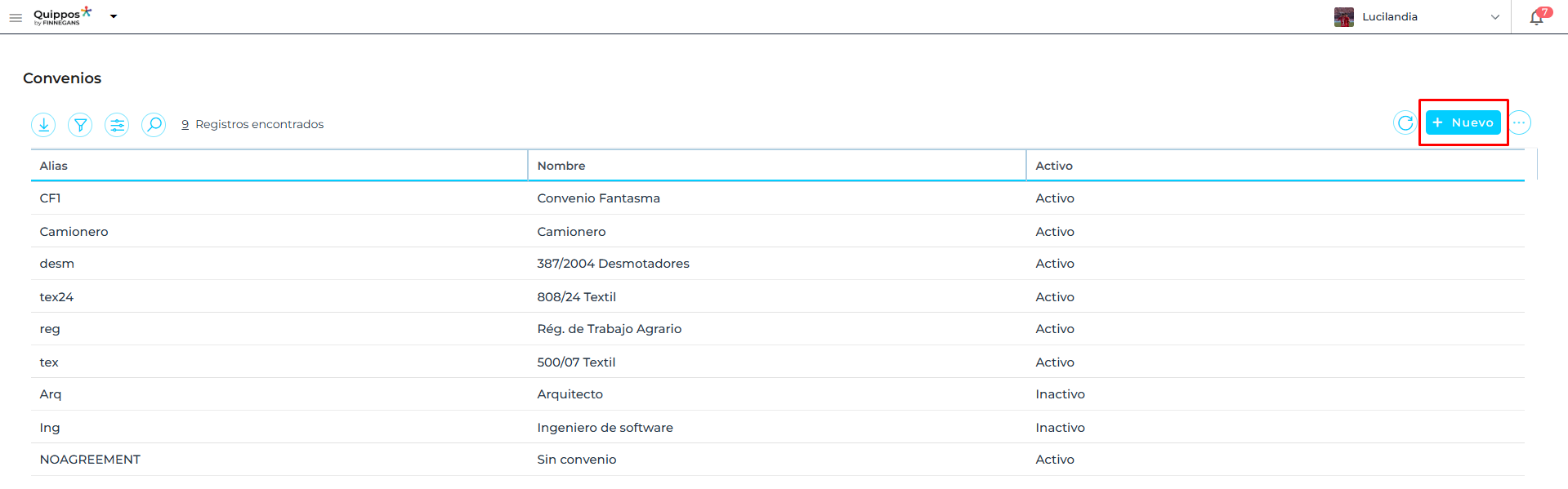This screenshot has height=489, width=1568.
Task: Sort by the Nombre column header
Action: (561, 166)
